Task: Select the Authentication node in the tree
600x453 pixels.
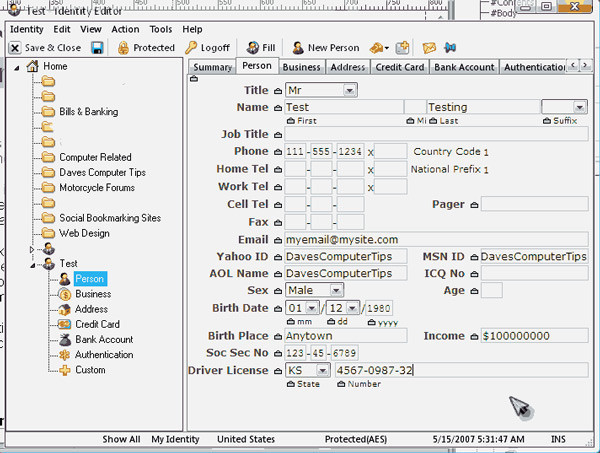Action: (103, 354)
